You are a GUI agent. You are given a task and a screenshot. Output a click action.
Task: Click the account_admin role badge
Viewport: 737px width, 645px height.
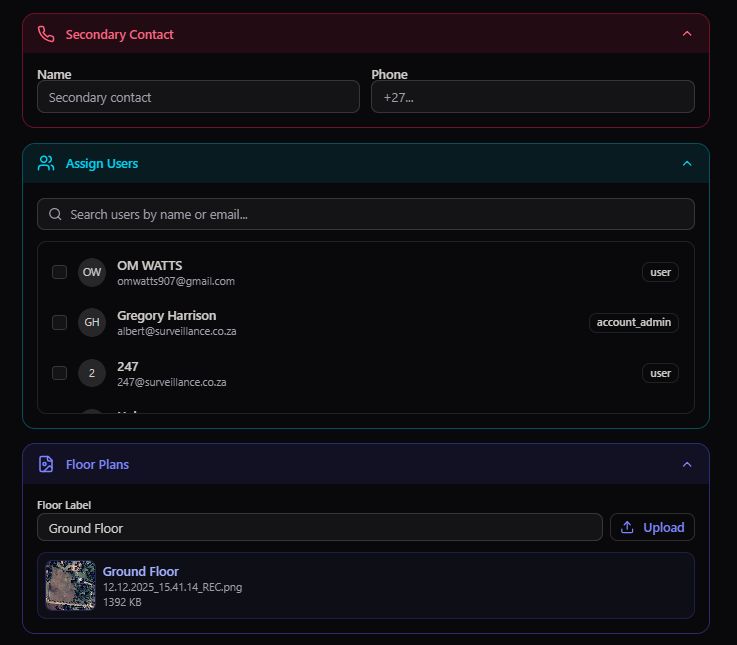pyautogui.click(x=634, y=322)
